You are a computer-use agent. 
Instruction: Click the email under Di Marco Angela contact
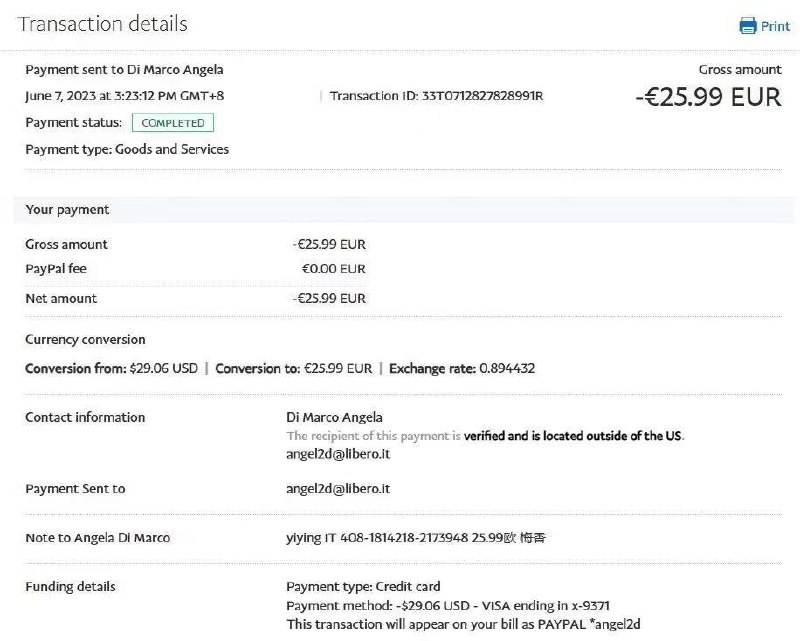(x=338, y=454)
